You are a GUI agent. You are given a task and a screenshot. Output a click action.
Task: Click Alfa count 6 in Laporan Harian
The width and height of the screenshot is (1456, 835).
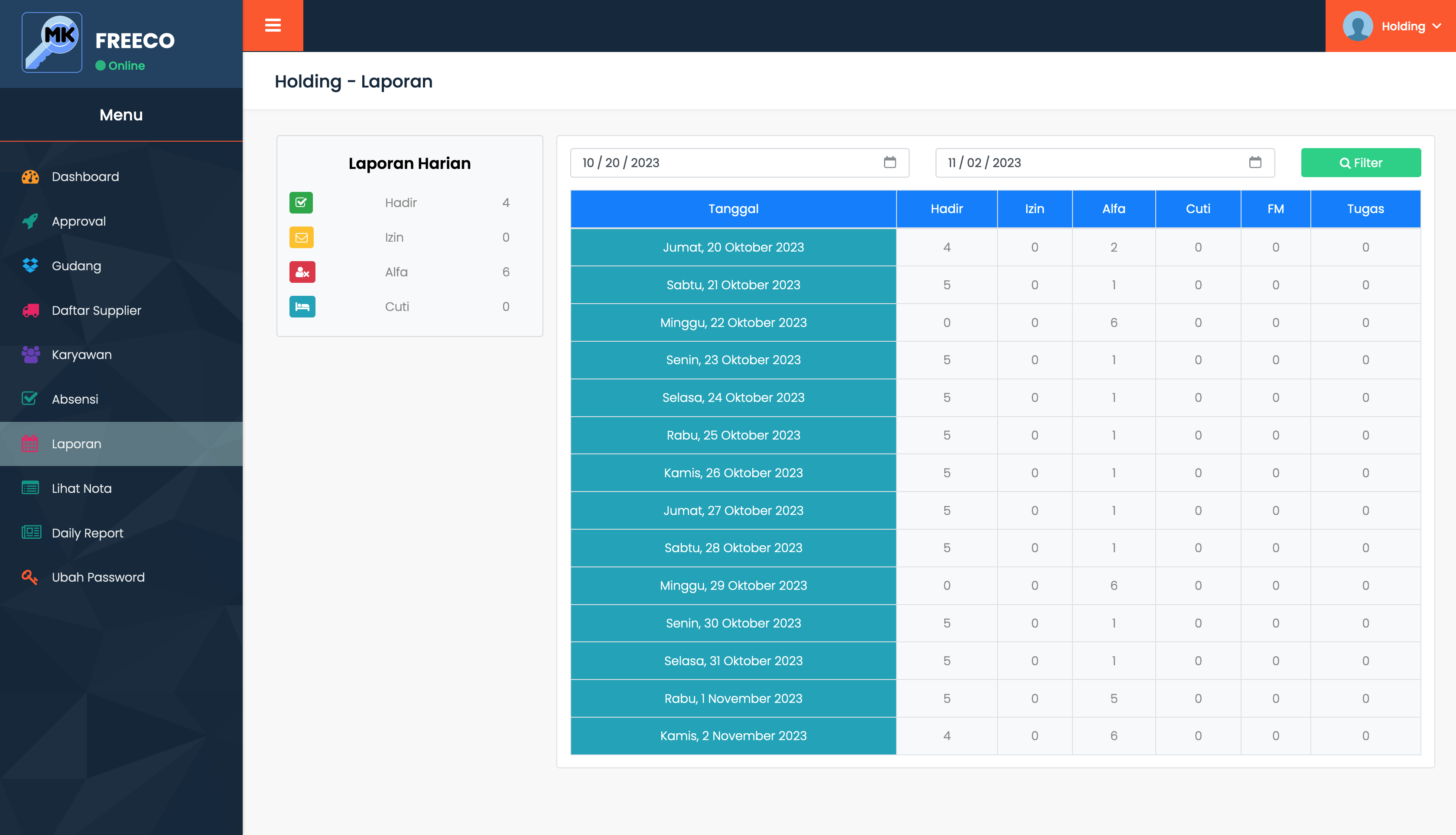pyautogui.click(x=505, y=272)
